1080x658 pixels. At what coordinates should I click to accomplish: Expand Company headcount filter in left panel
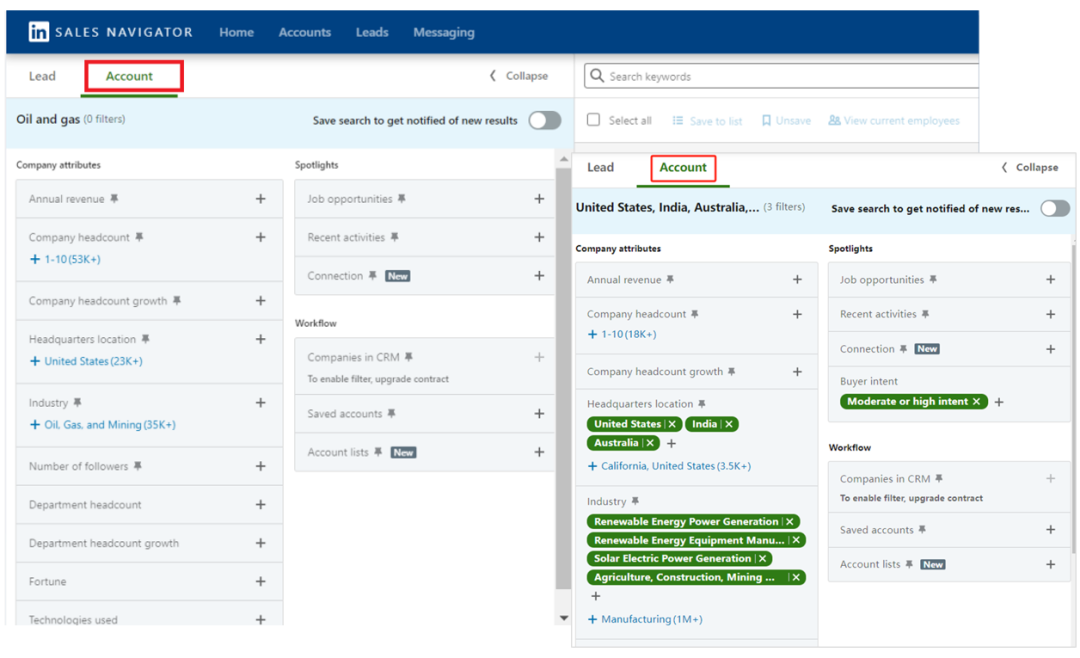click(260, 237)
